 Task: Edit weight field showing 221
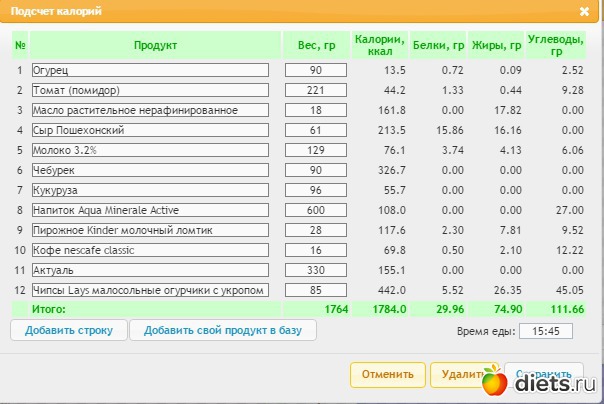coord(315,90)
